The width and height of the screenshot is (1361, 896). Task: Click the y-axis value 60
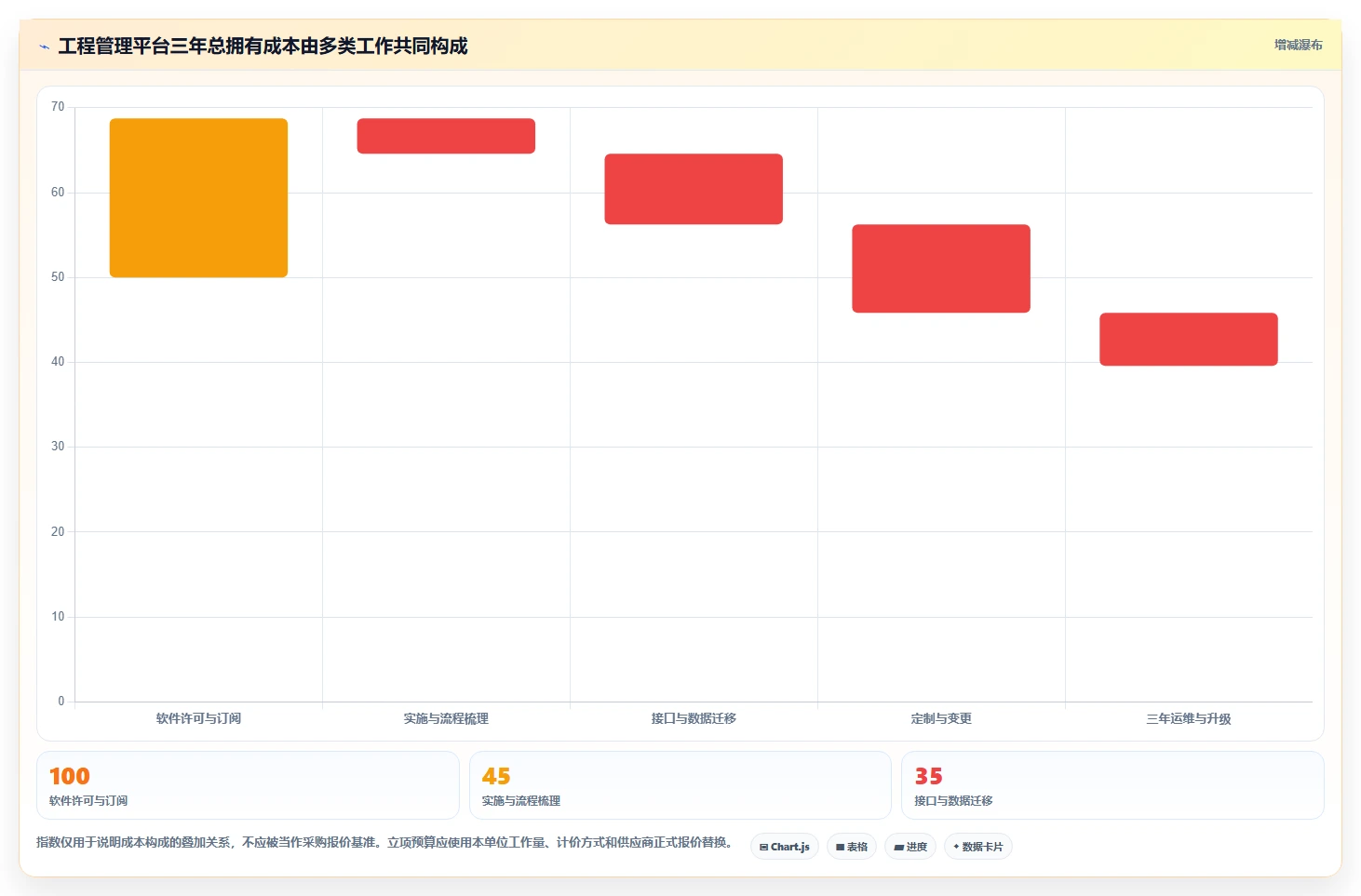pos(58,193)
